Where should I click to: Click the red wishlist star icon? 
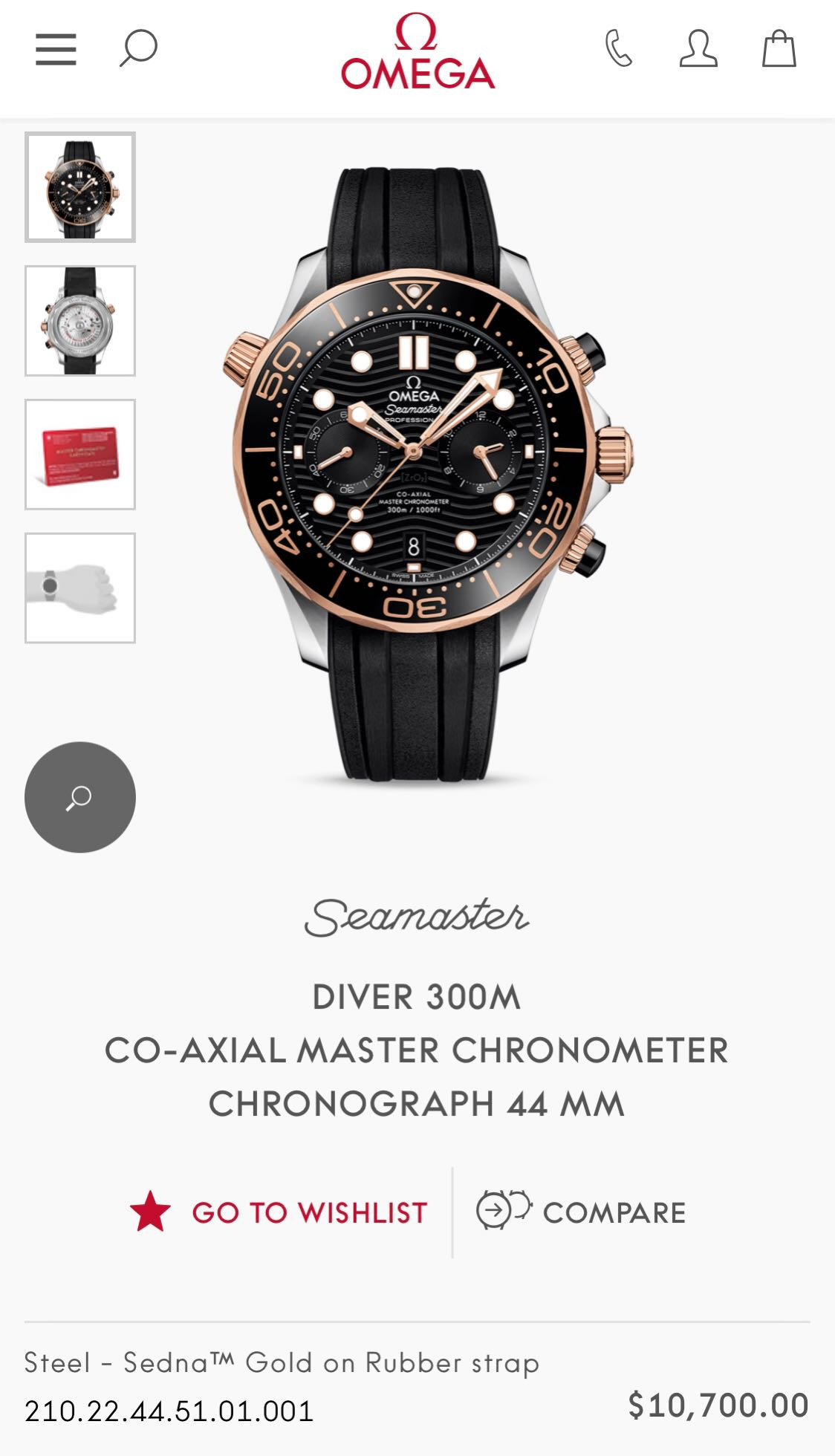tap(150, 1212)
